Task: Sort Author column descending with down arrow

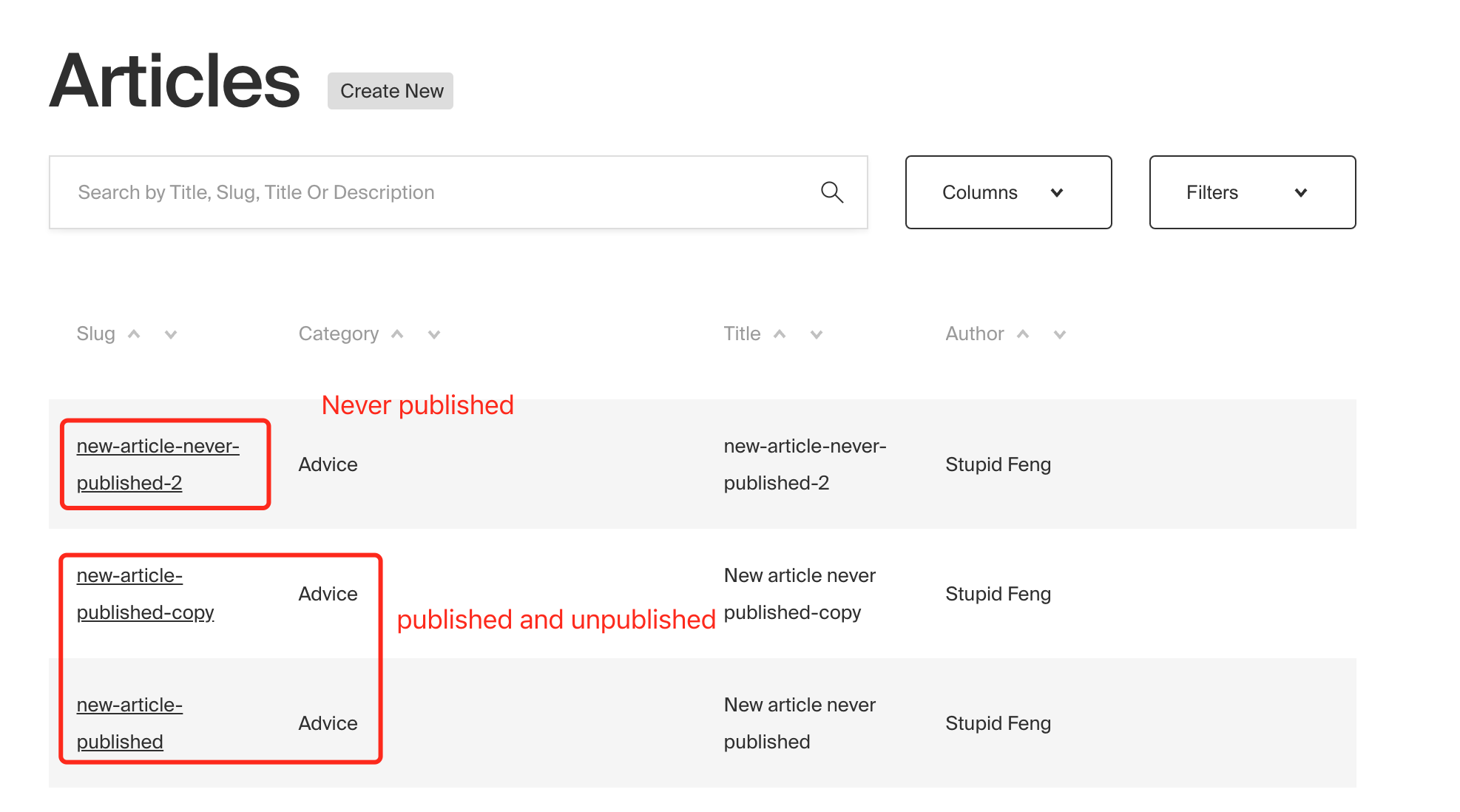Action: click(x=1060, y=335)
